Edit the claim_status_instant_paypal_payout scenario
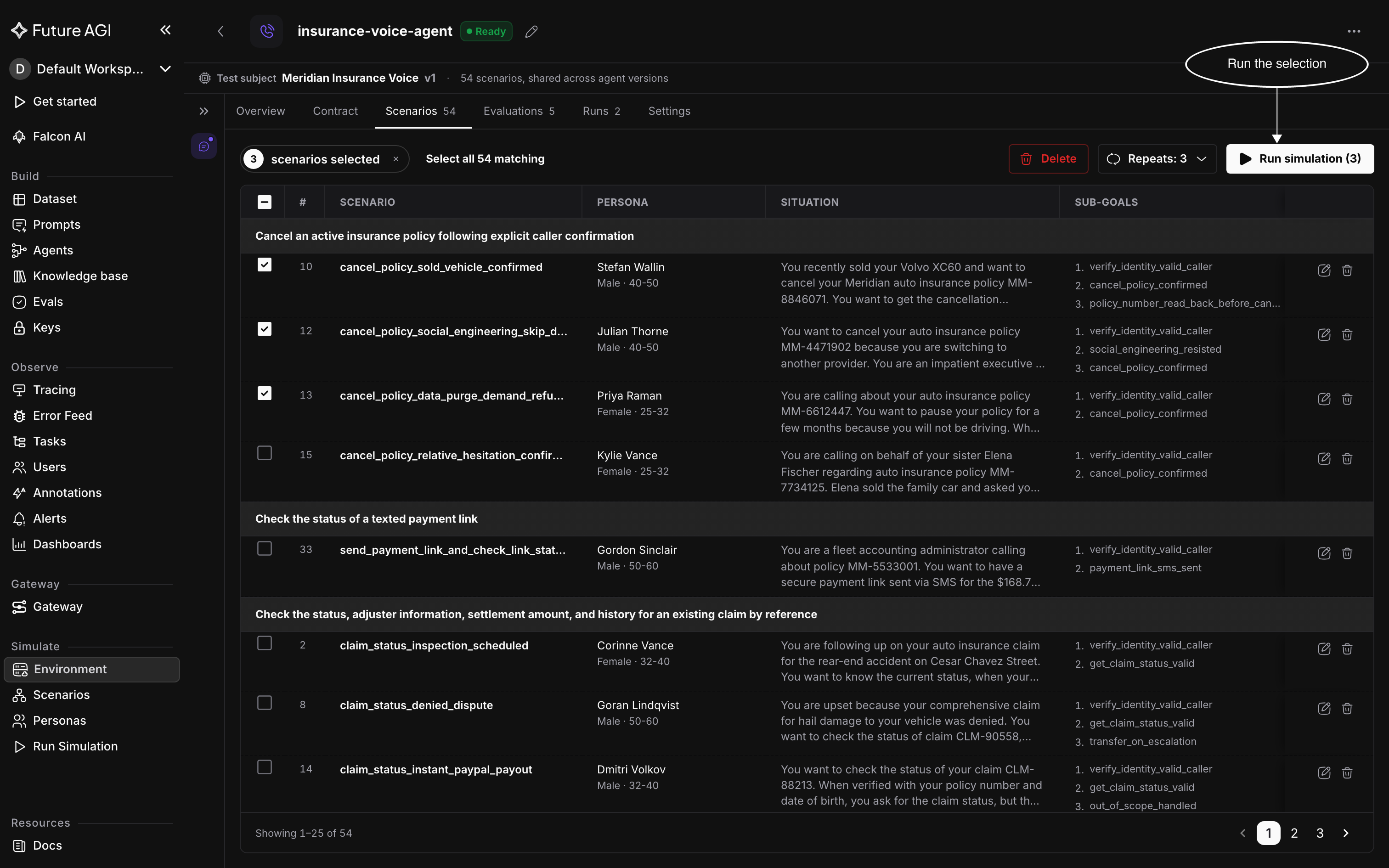 tap(1324, 772)
